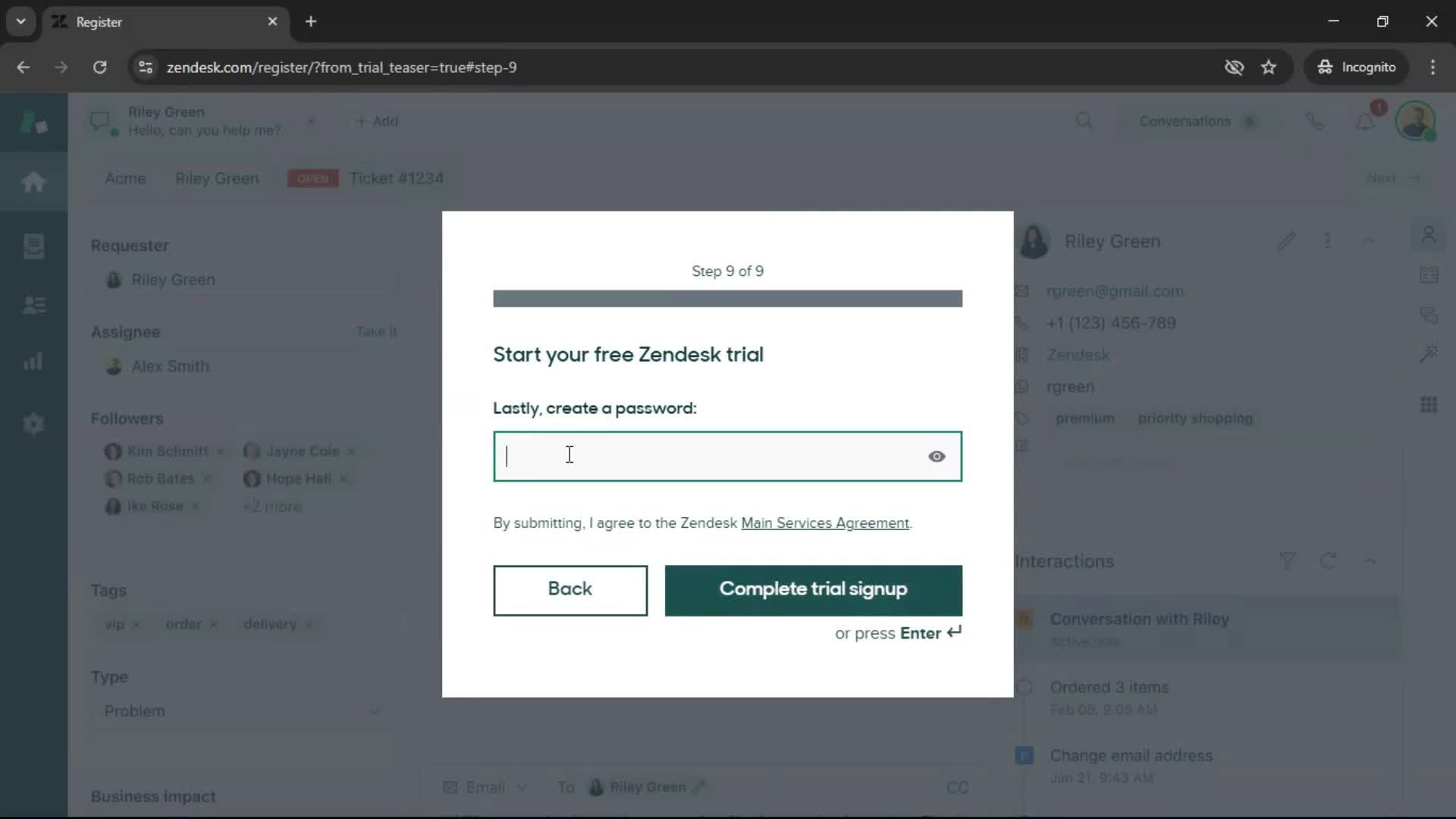The width and height of the screenshot is (1456, 819).
Task: Open the Type dropdown showing Problem
Action: click(241, 711)
